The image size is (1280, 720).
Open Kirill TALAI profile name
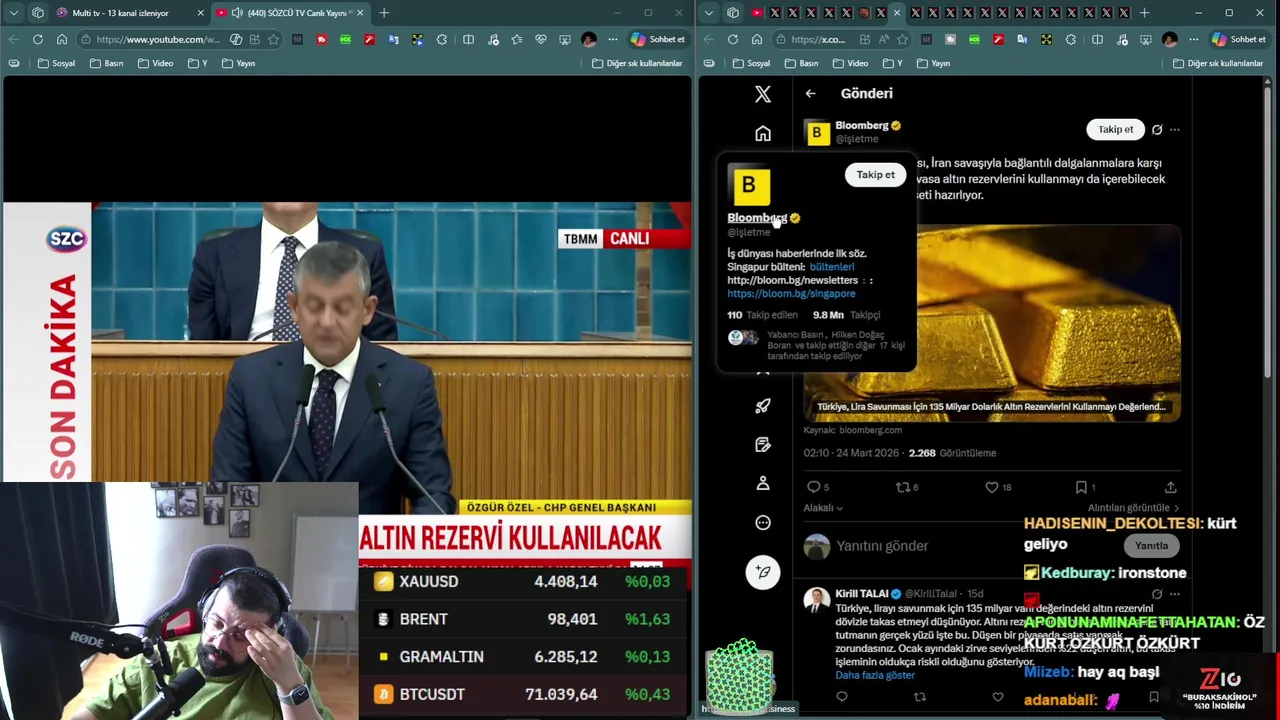(861, 594)
